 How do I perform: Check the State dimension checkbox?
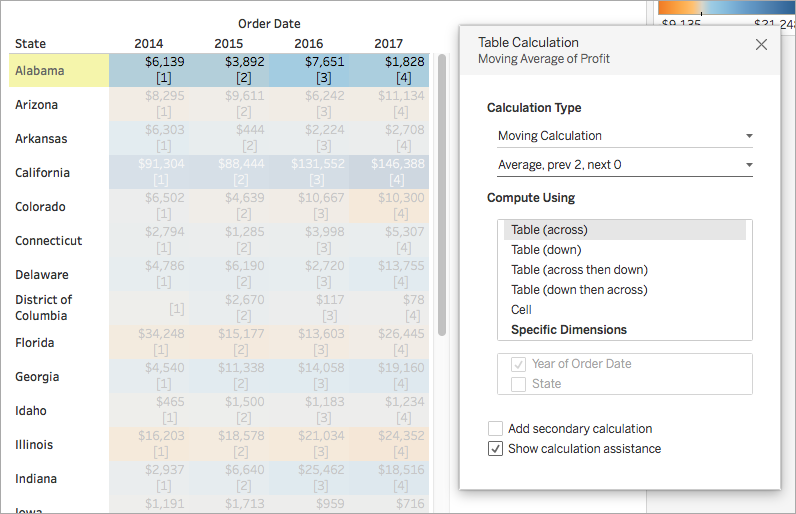[x=518, y=384]
